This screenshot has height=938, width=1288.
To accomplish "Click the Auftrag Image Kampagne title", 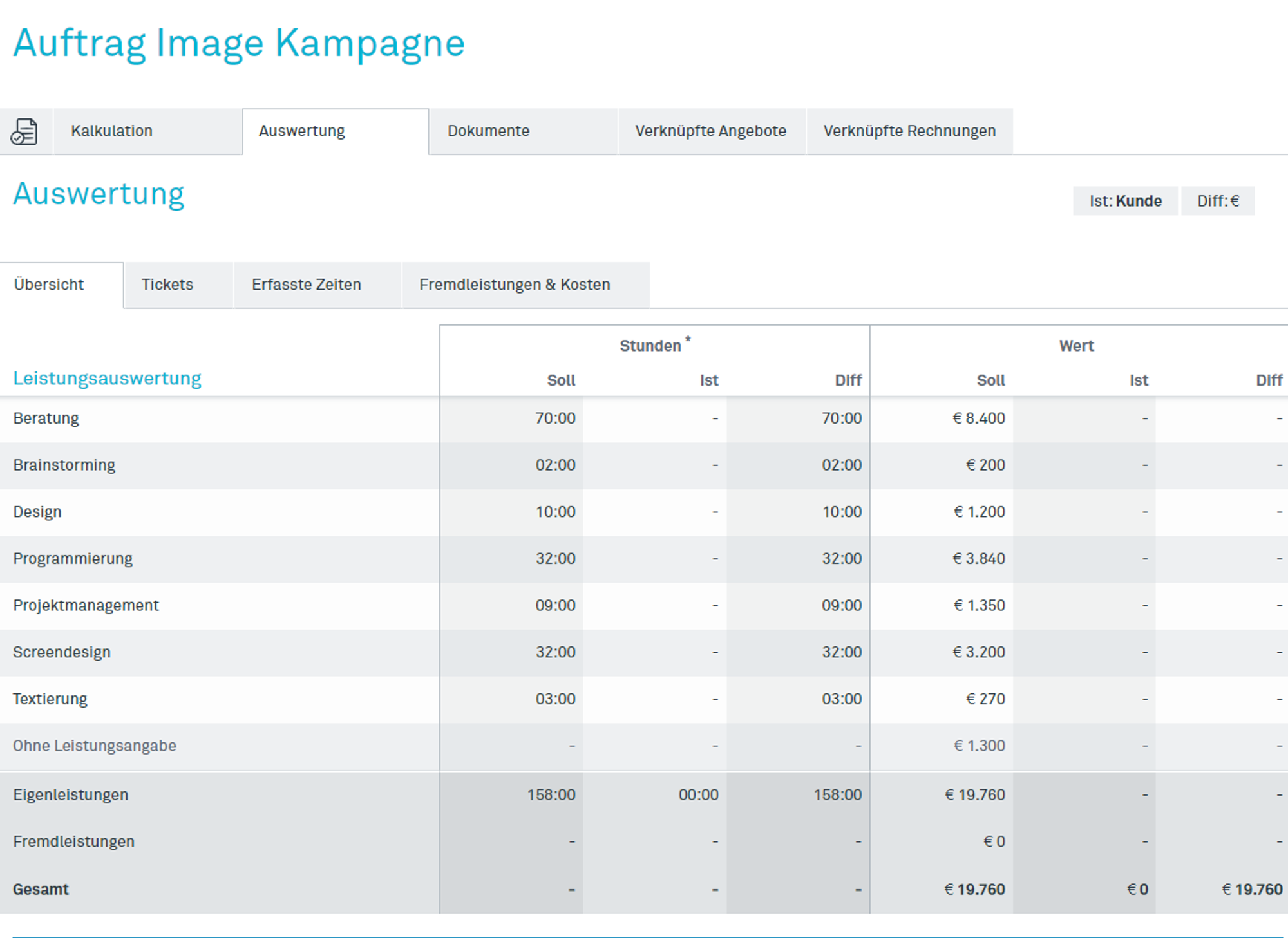I will [x=239, y=44].
